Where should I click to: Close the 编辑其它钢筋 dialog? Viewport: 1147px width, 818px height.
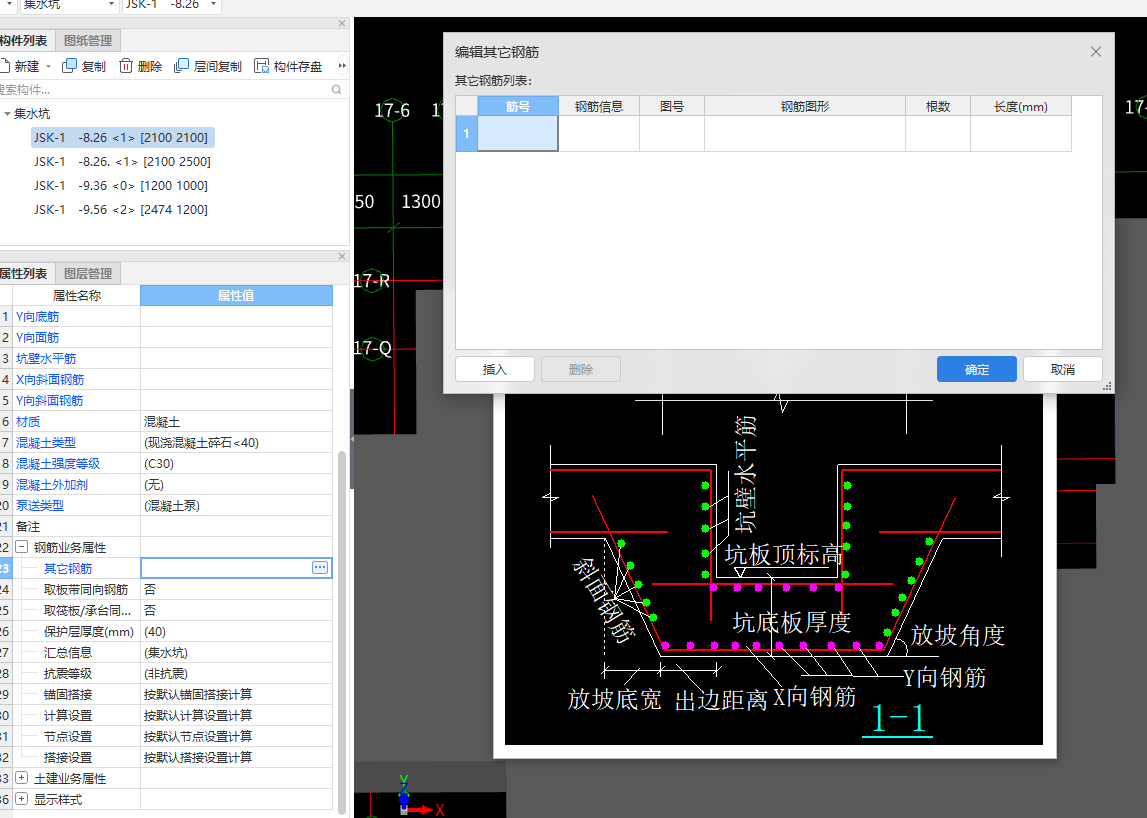[1095, 52]
